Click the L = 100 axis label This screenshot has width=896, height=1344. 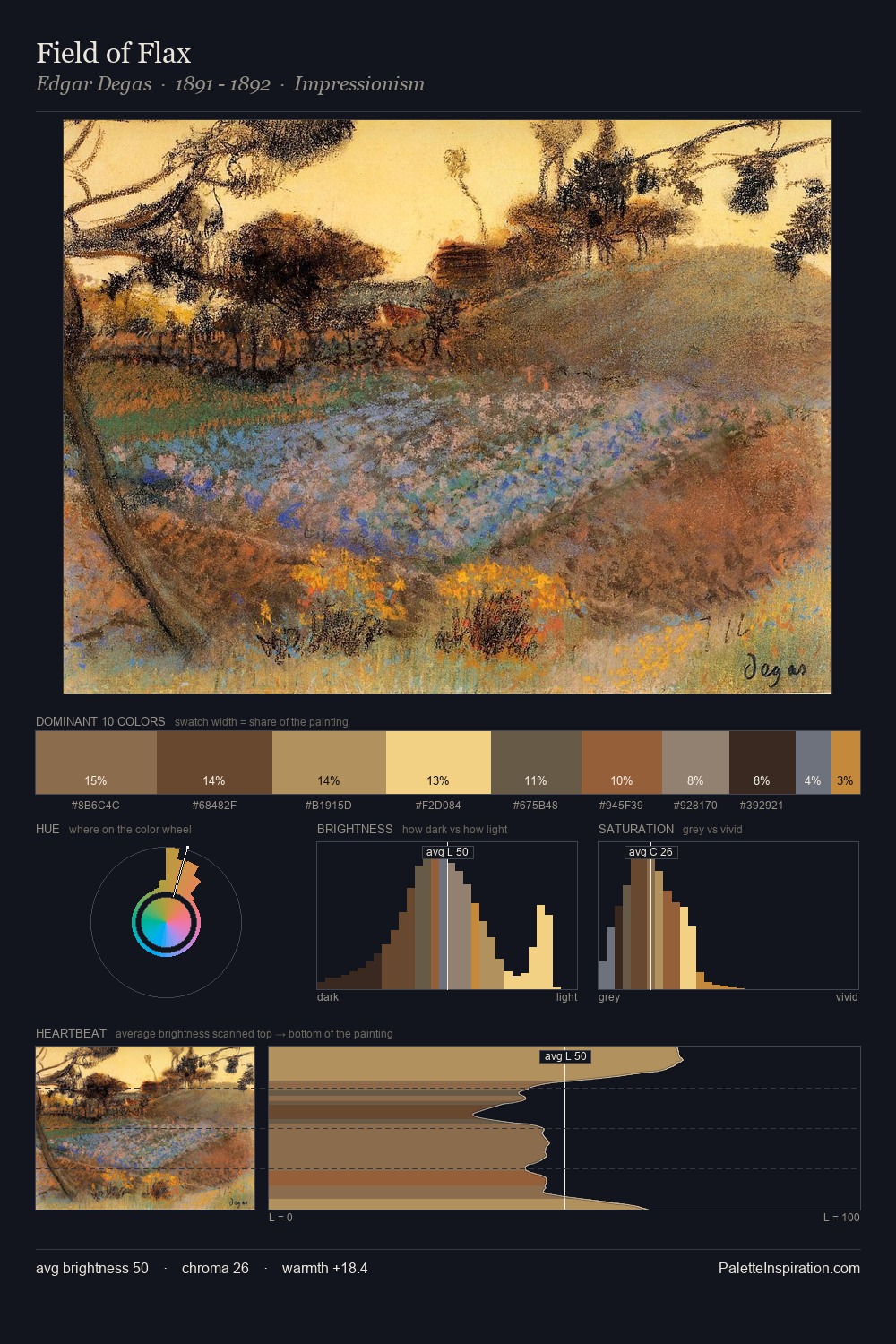(x=841, y=1218)
